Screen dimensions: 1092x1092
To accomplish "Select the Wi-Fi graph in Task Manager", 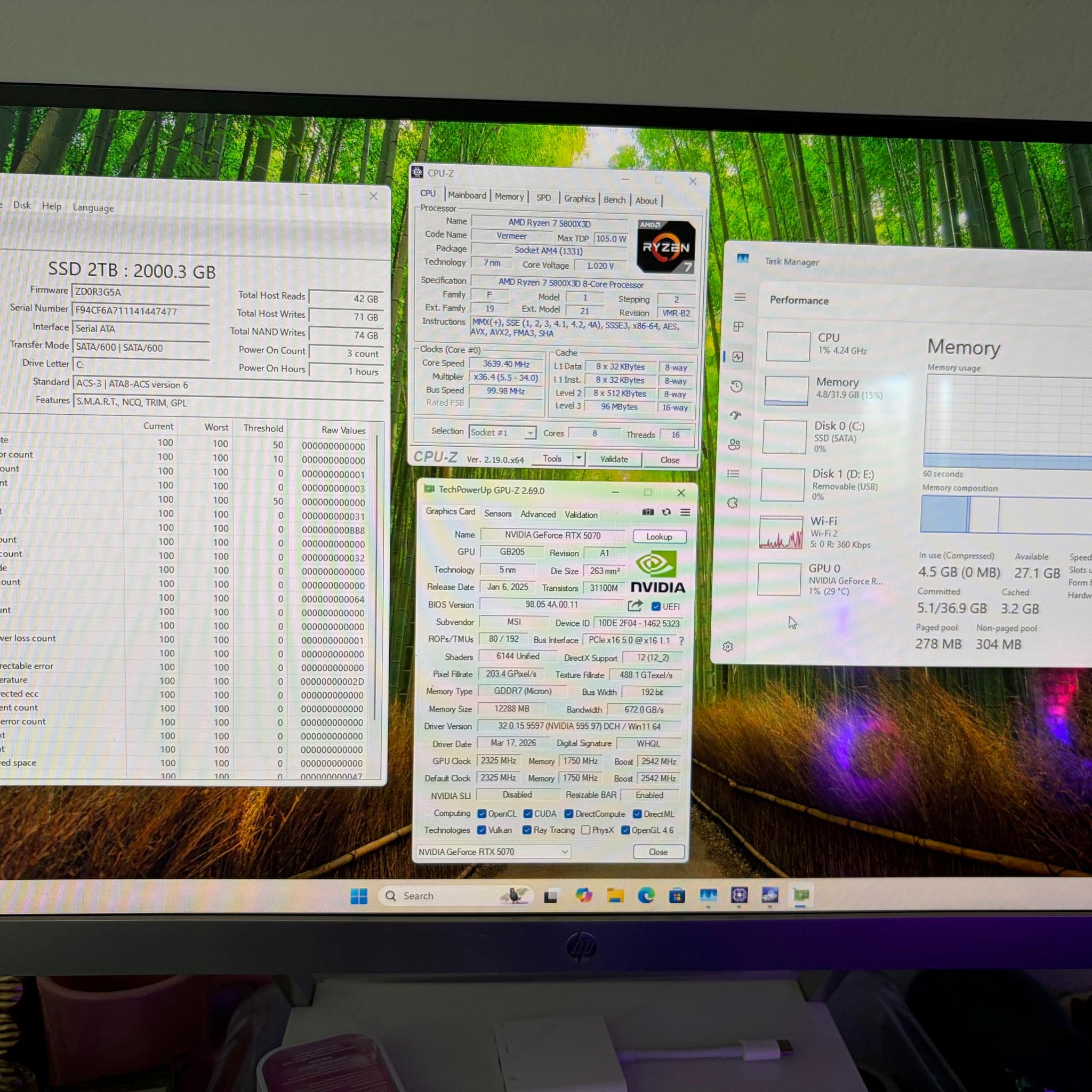I will click(781, 533).
